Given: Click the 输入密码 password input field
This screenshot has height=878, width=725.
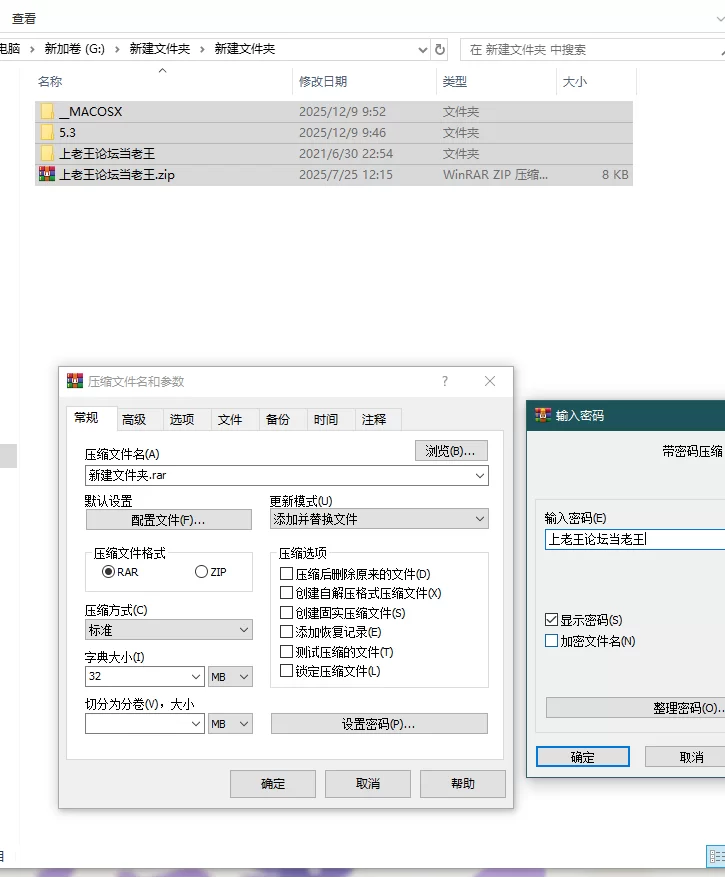Looking at the screenshot, I should [635, 539].
